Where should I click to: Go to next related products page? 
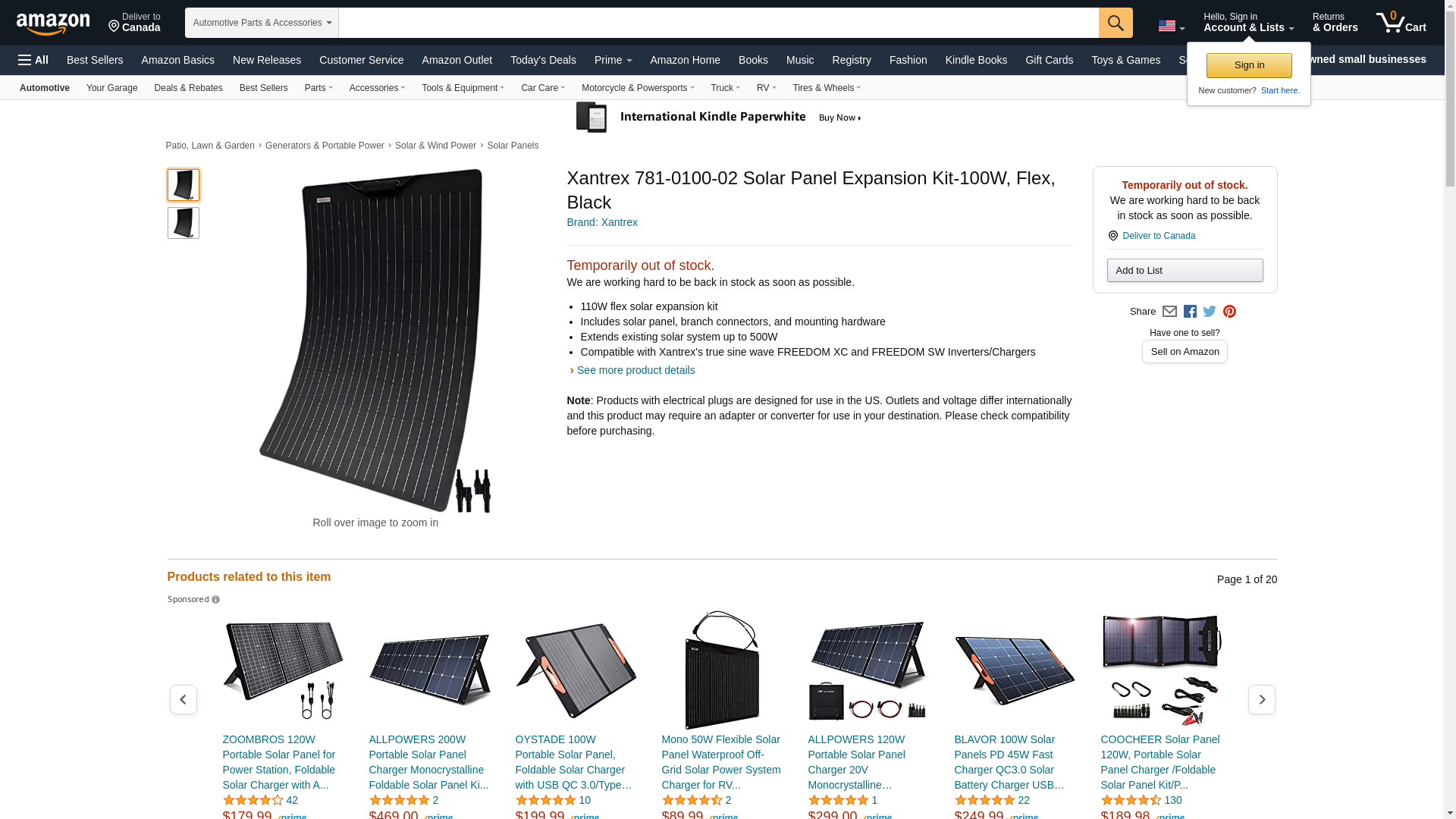1262,699
